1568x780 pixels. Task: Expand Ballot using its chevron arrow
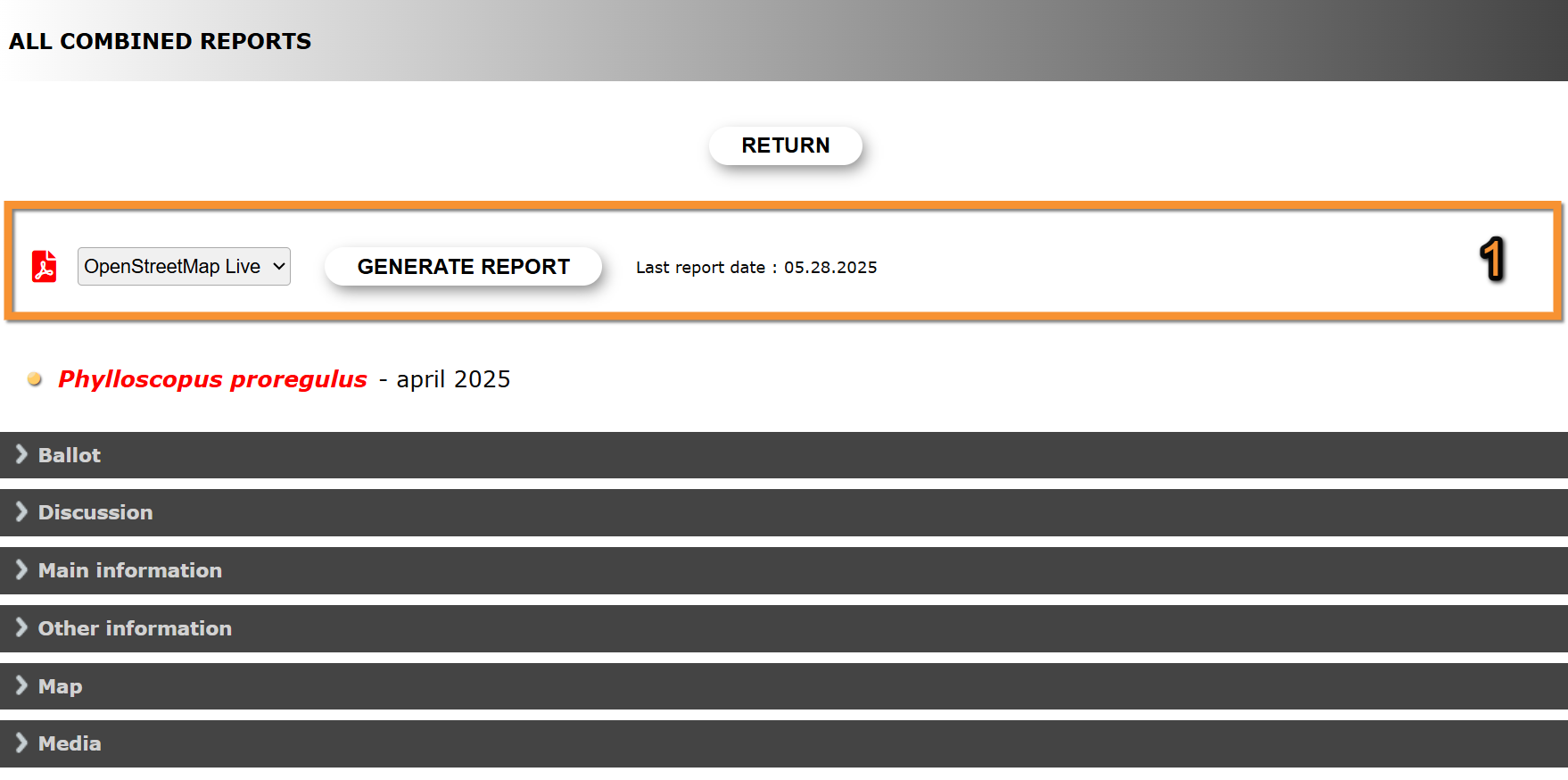[x=21, y=455]
